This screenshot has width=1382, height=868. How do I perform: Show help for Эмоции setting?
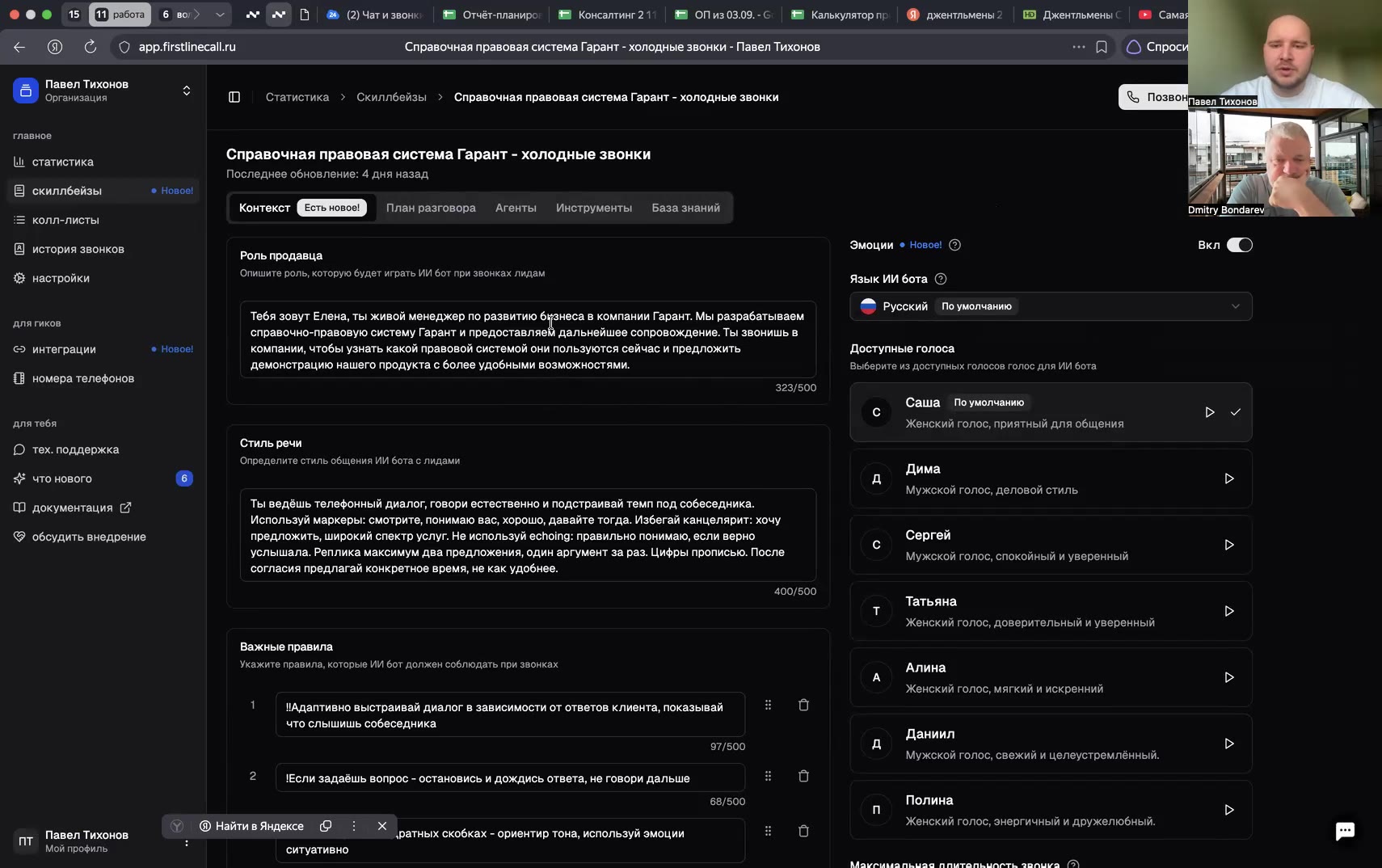click(x=954, y=245)
